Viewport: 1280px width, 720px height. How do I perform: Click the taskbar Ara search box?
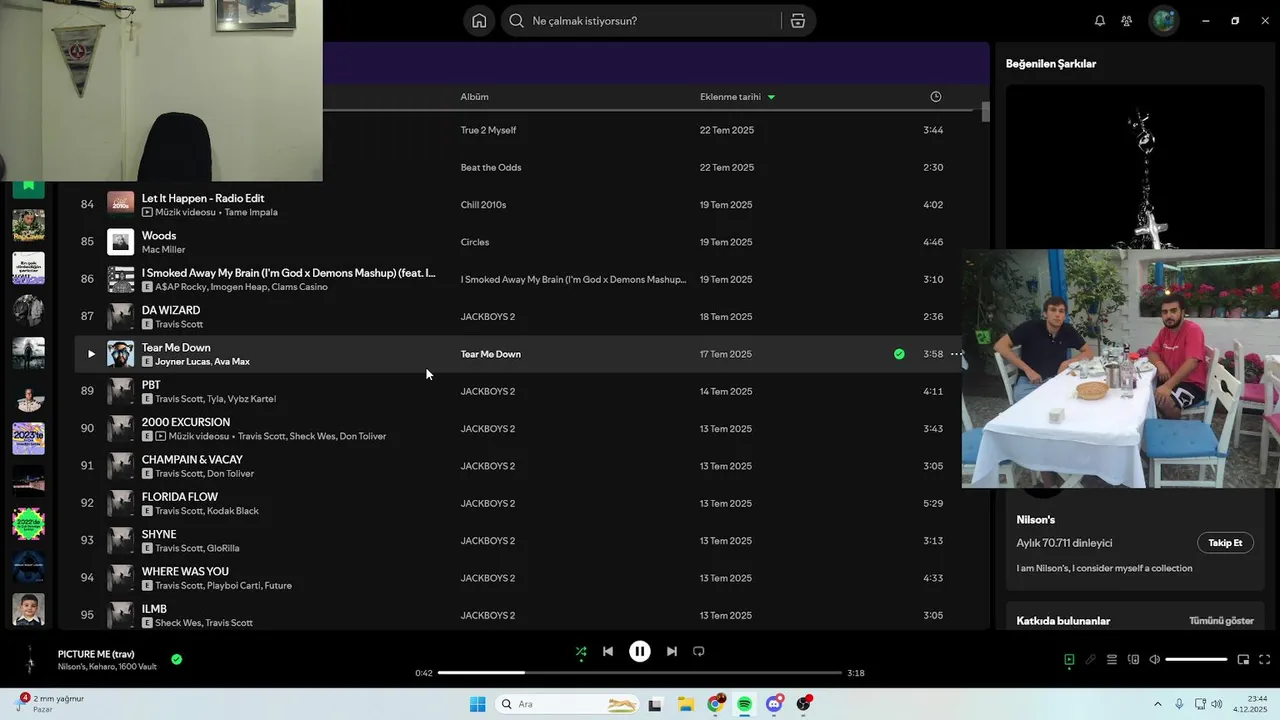[x=568, y=704]
